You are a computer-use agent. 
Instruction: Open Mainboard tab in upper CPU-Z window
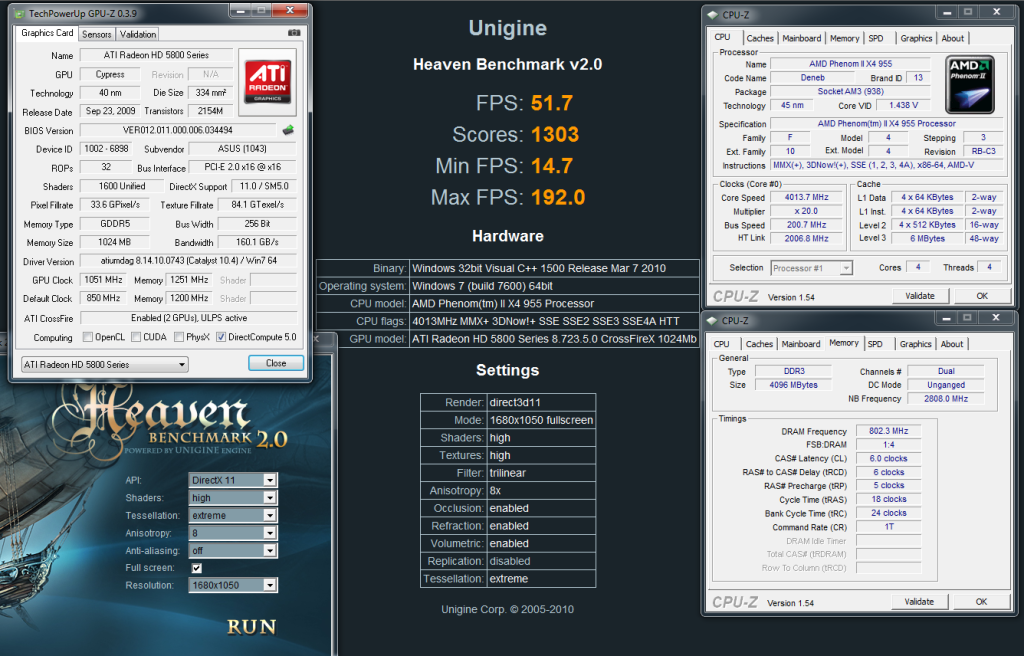tap(801, 39)
